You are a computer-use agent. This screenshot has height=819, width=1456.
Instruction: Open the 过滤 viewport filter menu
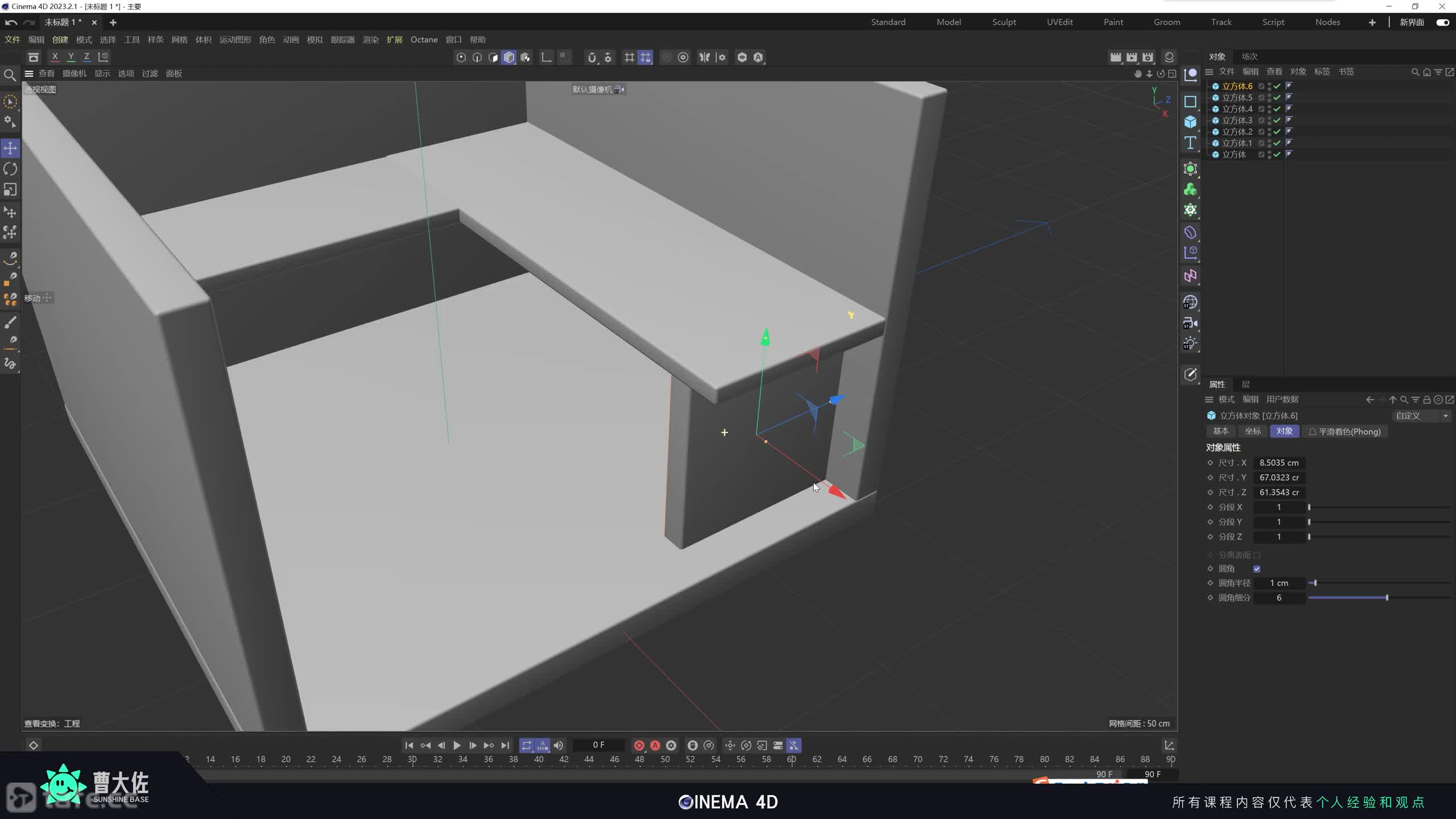click(x=150, y=73)
